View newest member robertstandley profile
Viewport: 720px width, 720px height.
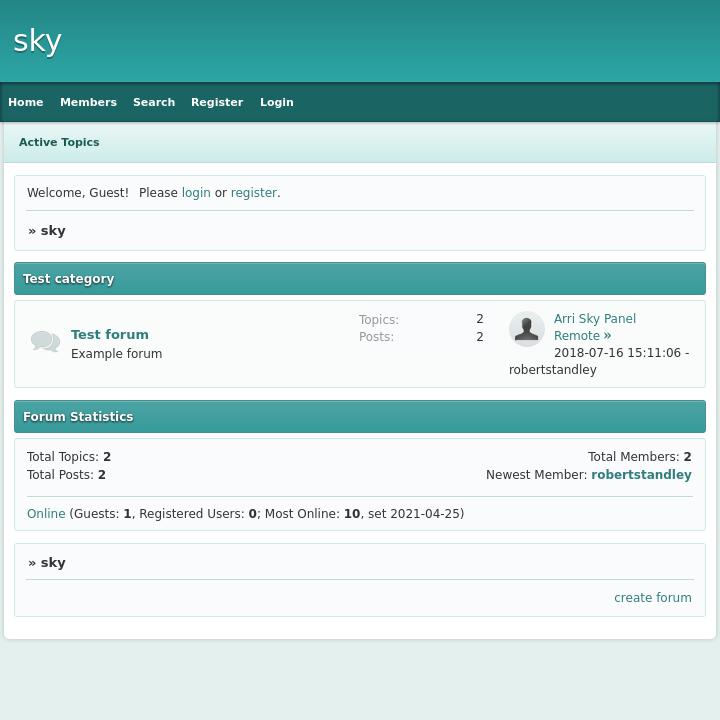click(641, 475)
